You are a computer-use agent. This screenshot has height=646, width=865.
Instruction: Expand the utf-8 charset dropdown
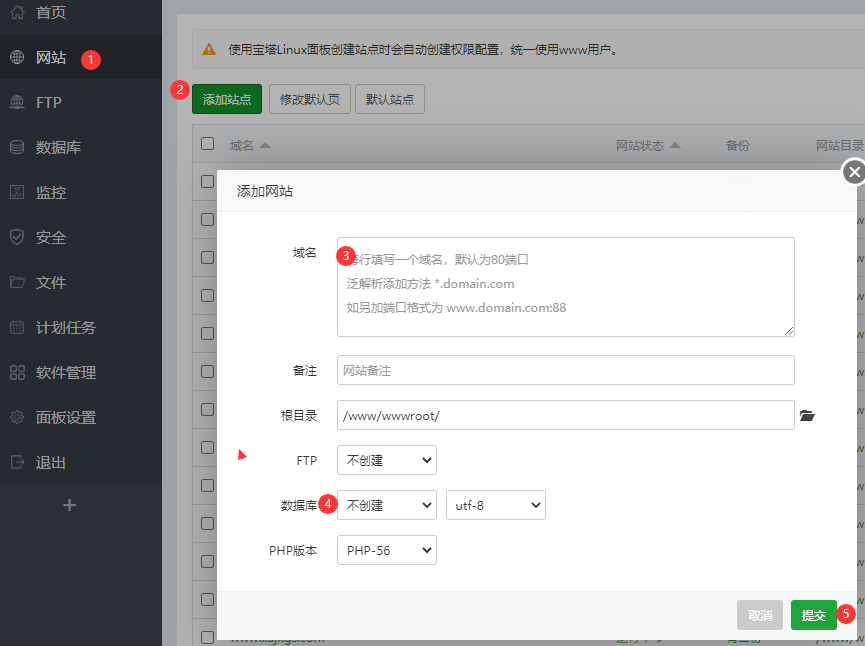coord(495,505)
